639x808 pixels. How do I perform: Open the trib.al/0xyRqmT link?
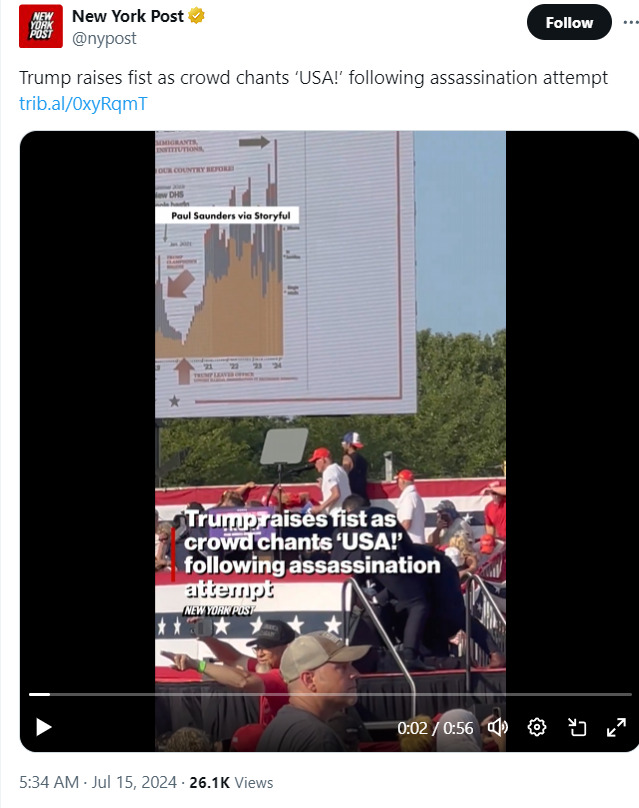click(x=83, y=104)
